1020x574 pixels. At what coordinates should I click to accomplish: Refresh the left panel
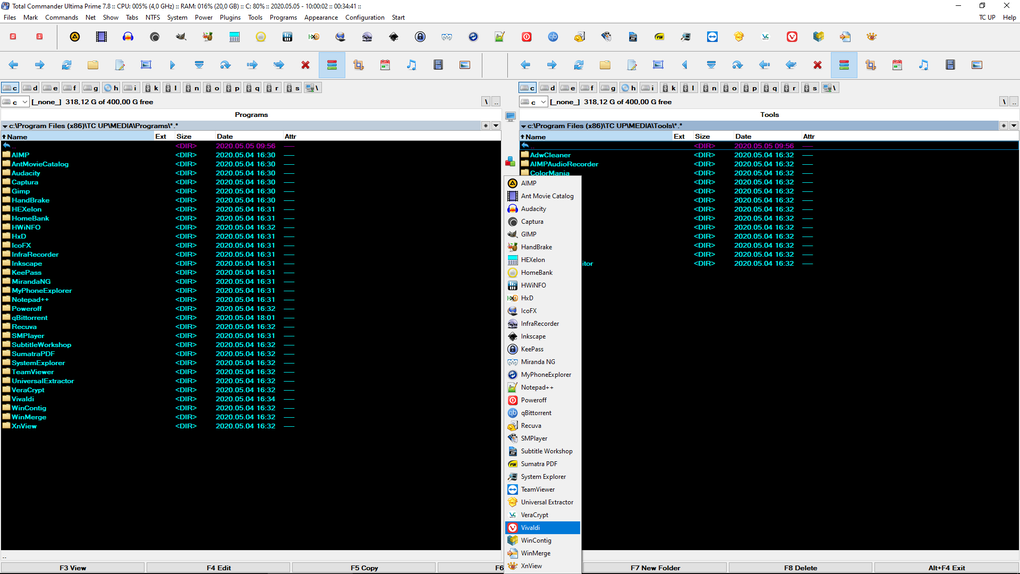(x=66, y=65)
